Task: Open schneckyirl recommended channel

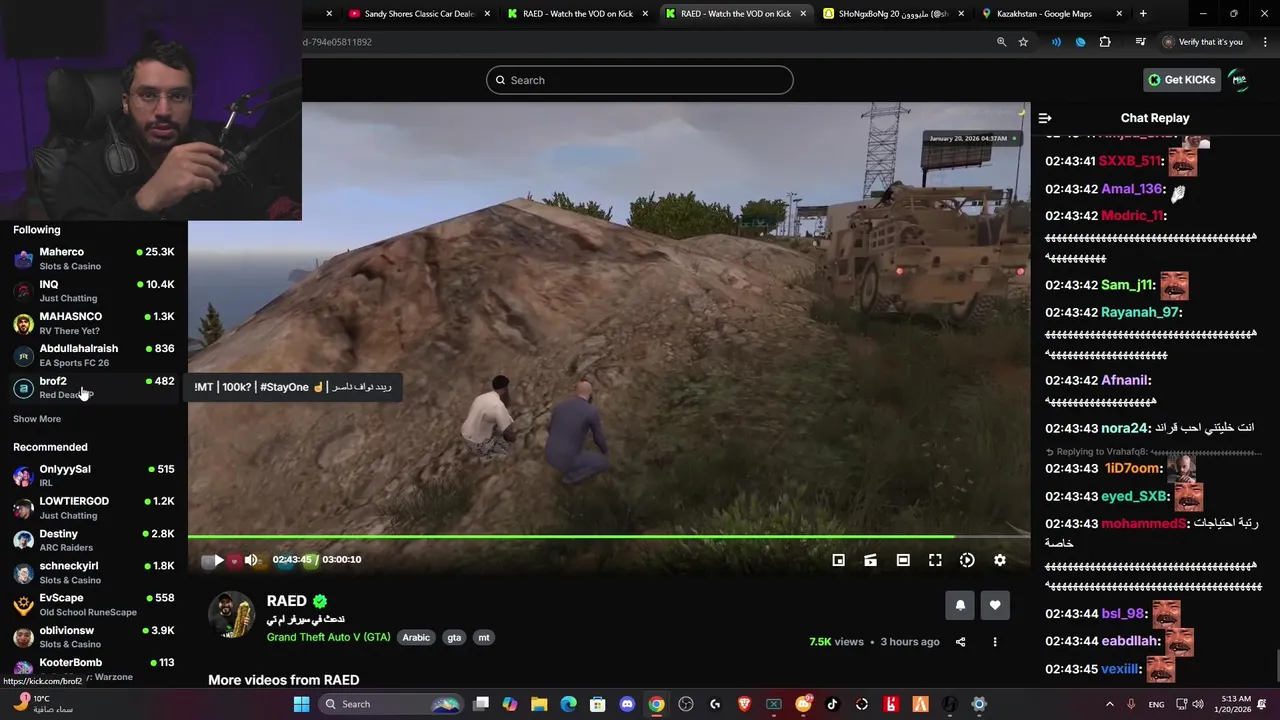Action: coord(94,573)
